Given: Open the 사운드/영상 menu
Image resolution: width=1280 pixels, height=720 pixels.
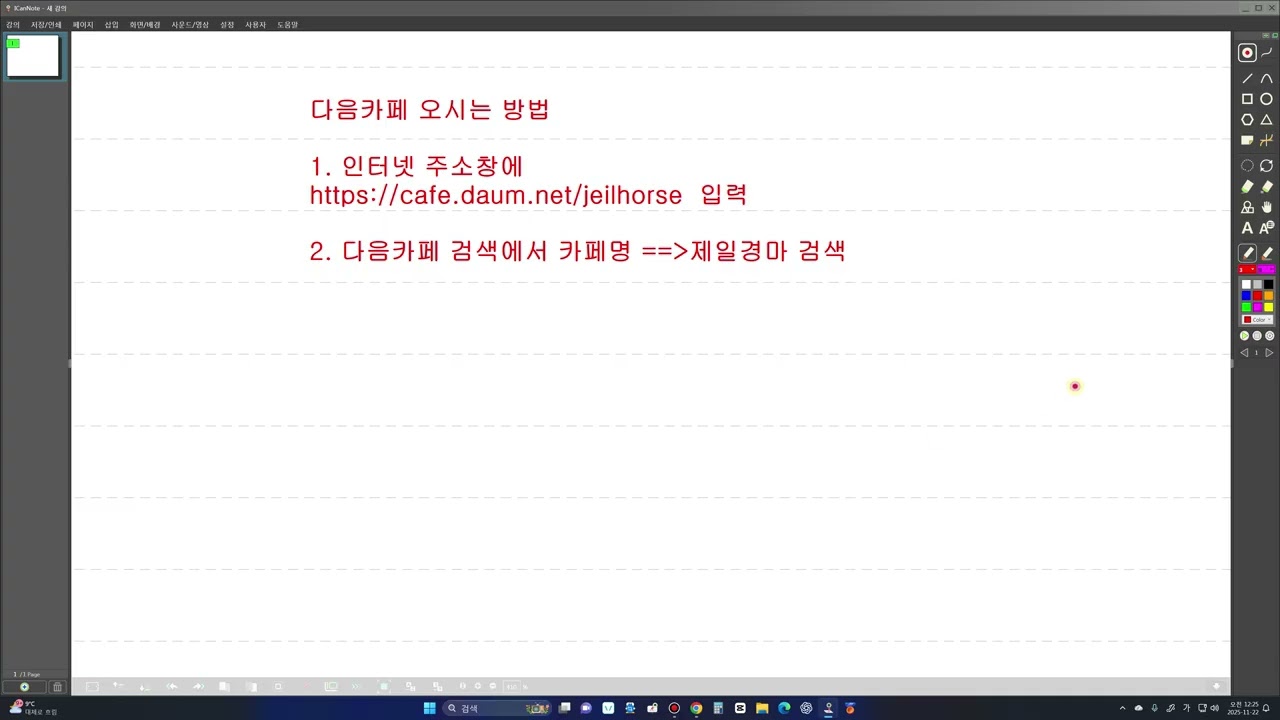Looking at the screenshot, I should tap(190, 24).
